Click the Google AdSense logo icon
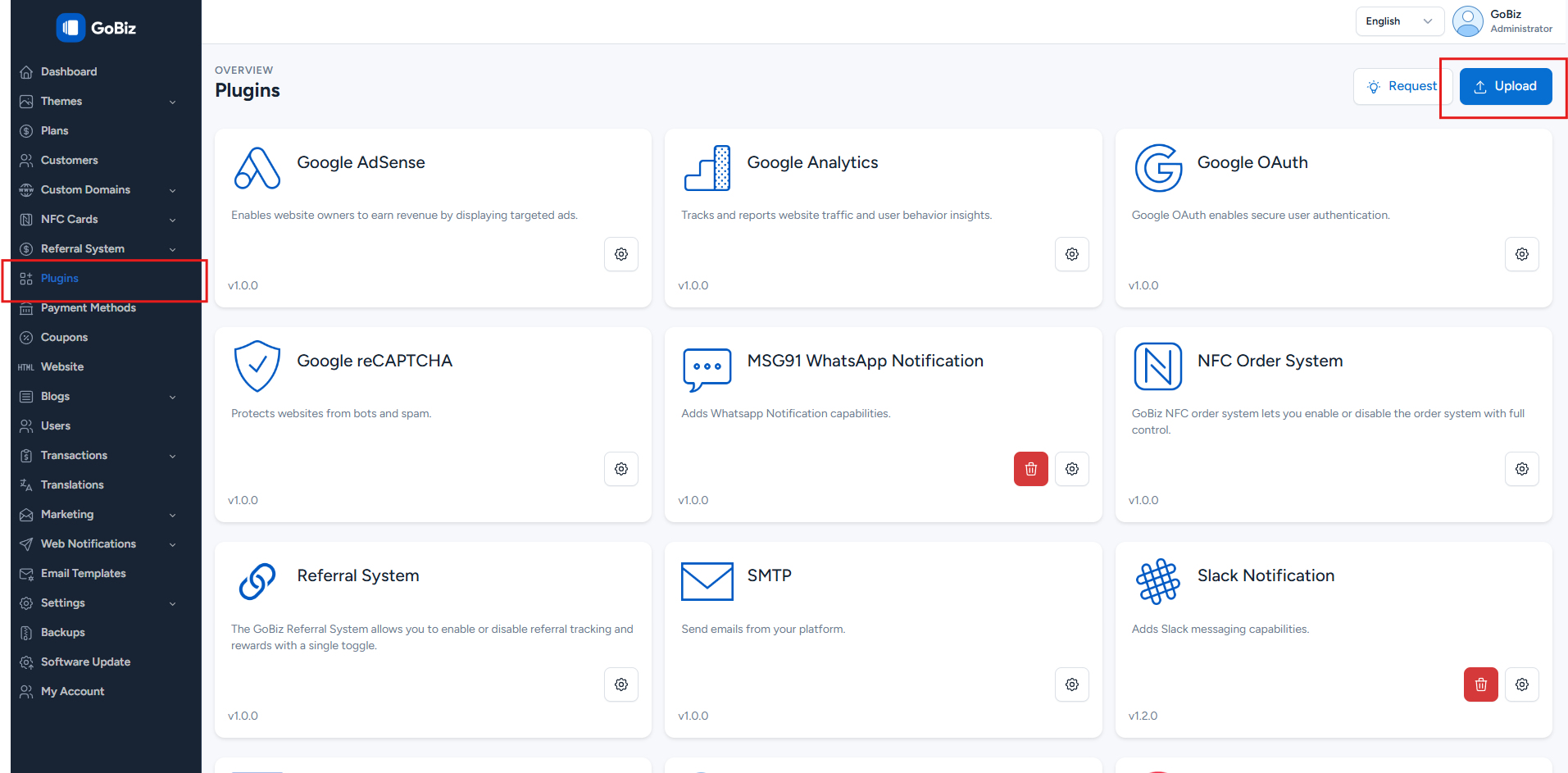1568x773 pixels. click(257, 168)
